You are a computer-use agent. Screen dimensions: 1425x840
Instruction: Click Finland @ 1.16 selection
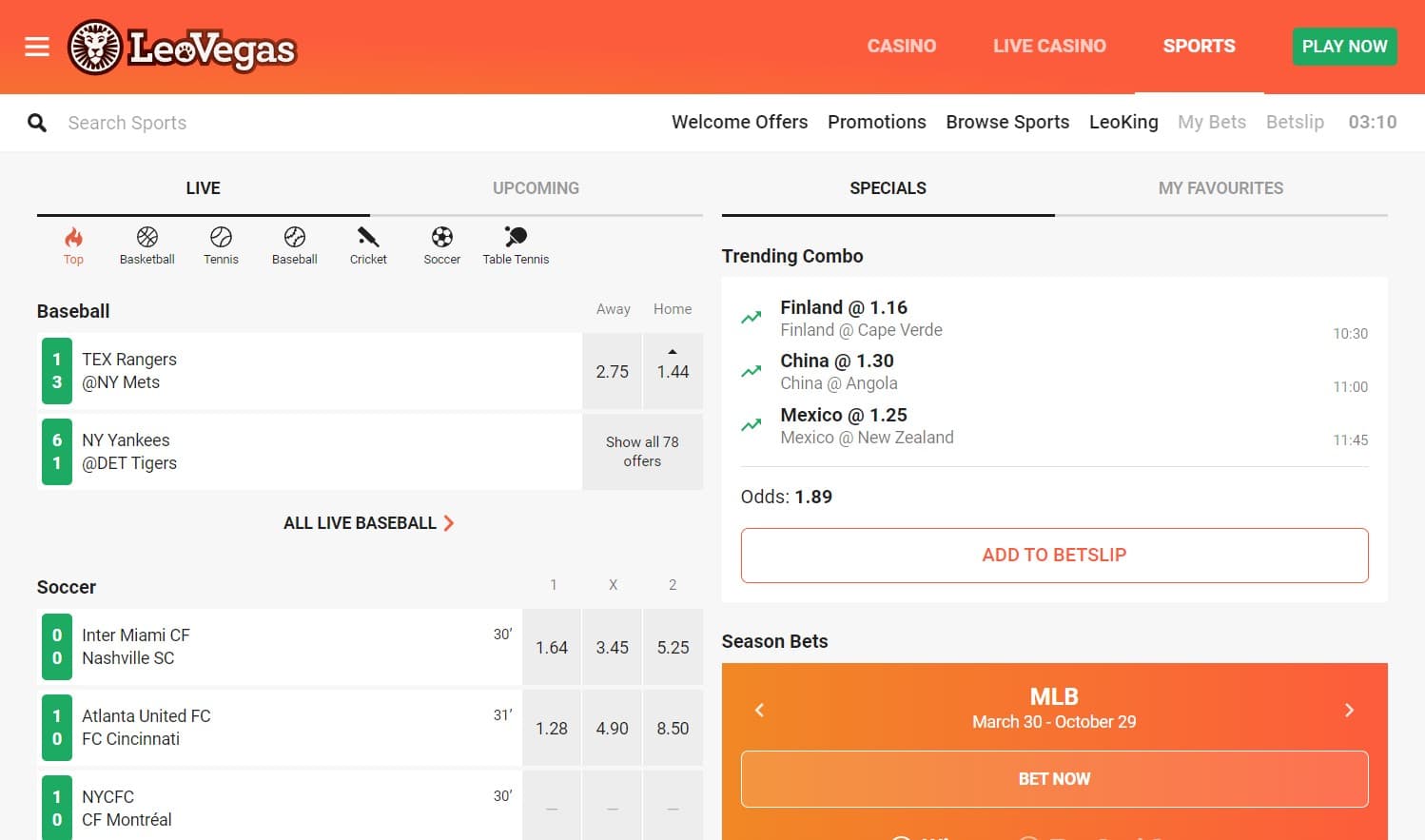tap(844, 307)
